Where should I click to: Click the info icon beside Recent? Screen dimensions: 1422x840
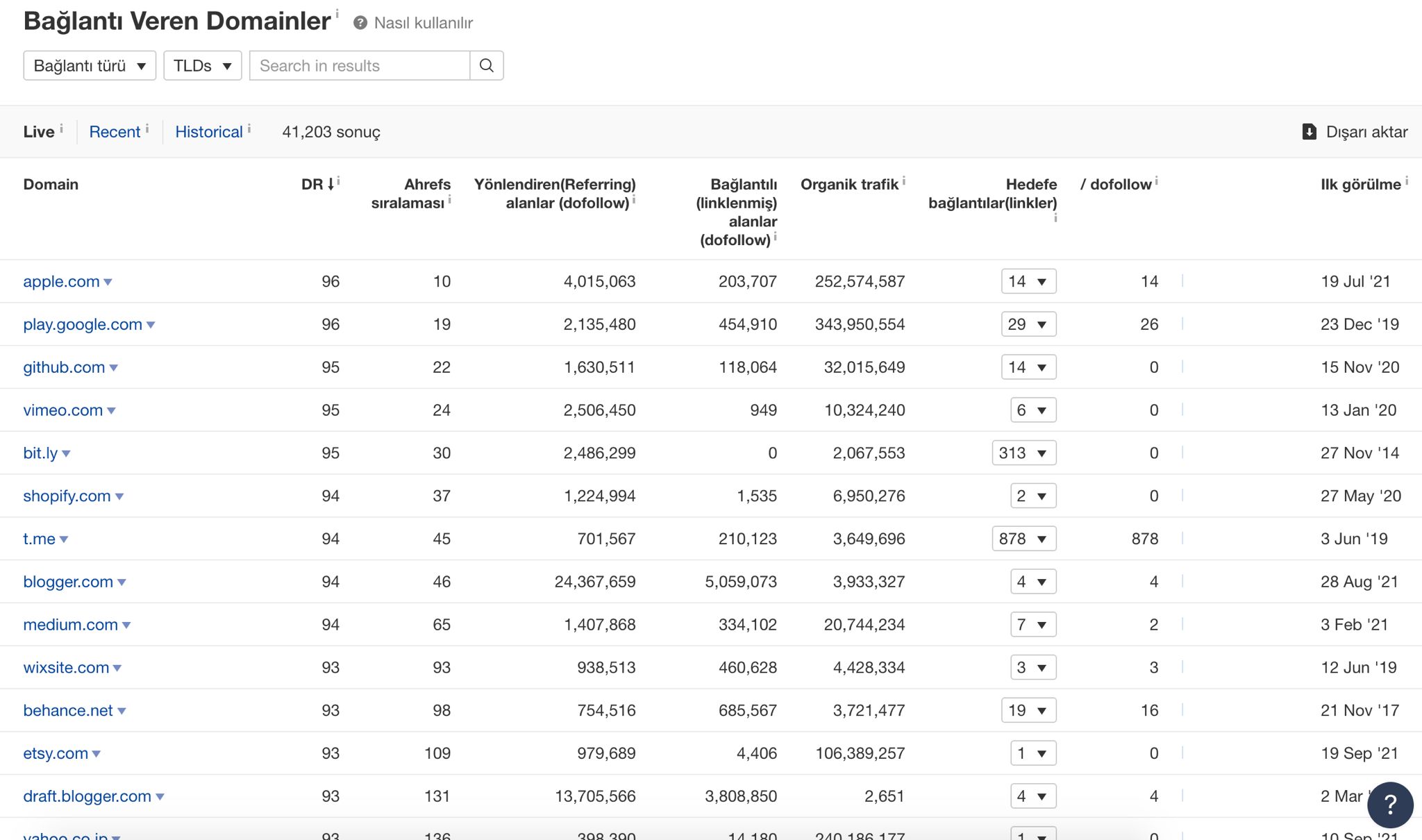[x=147, y=128]
